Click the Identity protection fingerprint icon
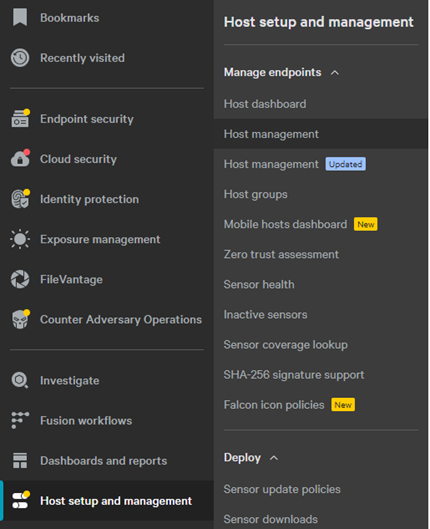Screen dimensions: 430x529 click(20, 199)
